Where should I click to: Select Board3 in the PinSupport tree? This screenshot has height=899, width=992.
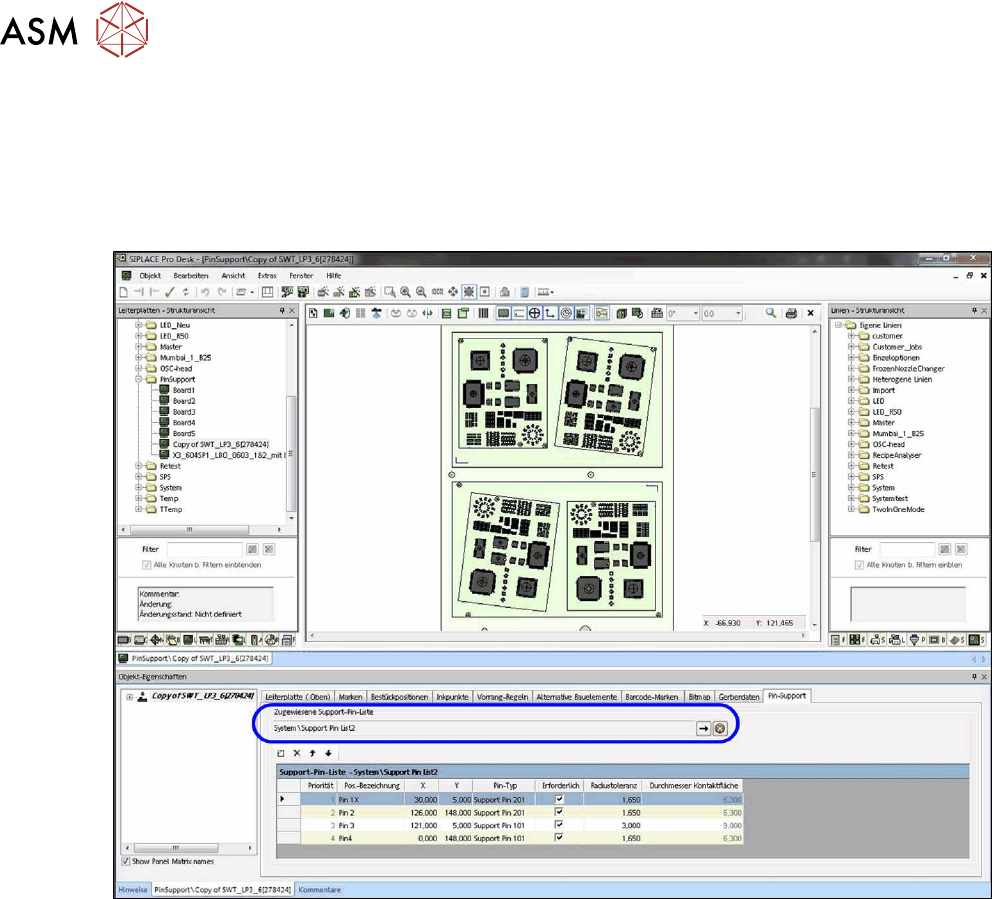coord(183,412)
